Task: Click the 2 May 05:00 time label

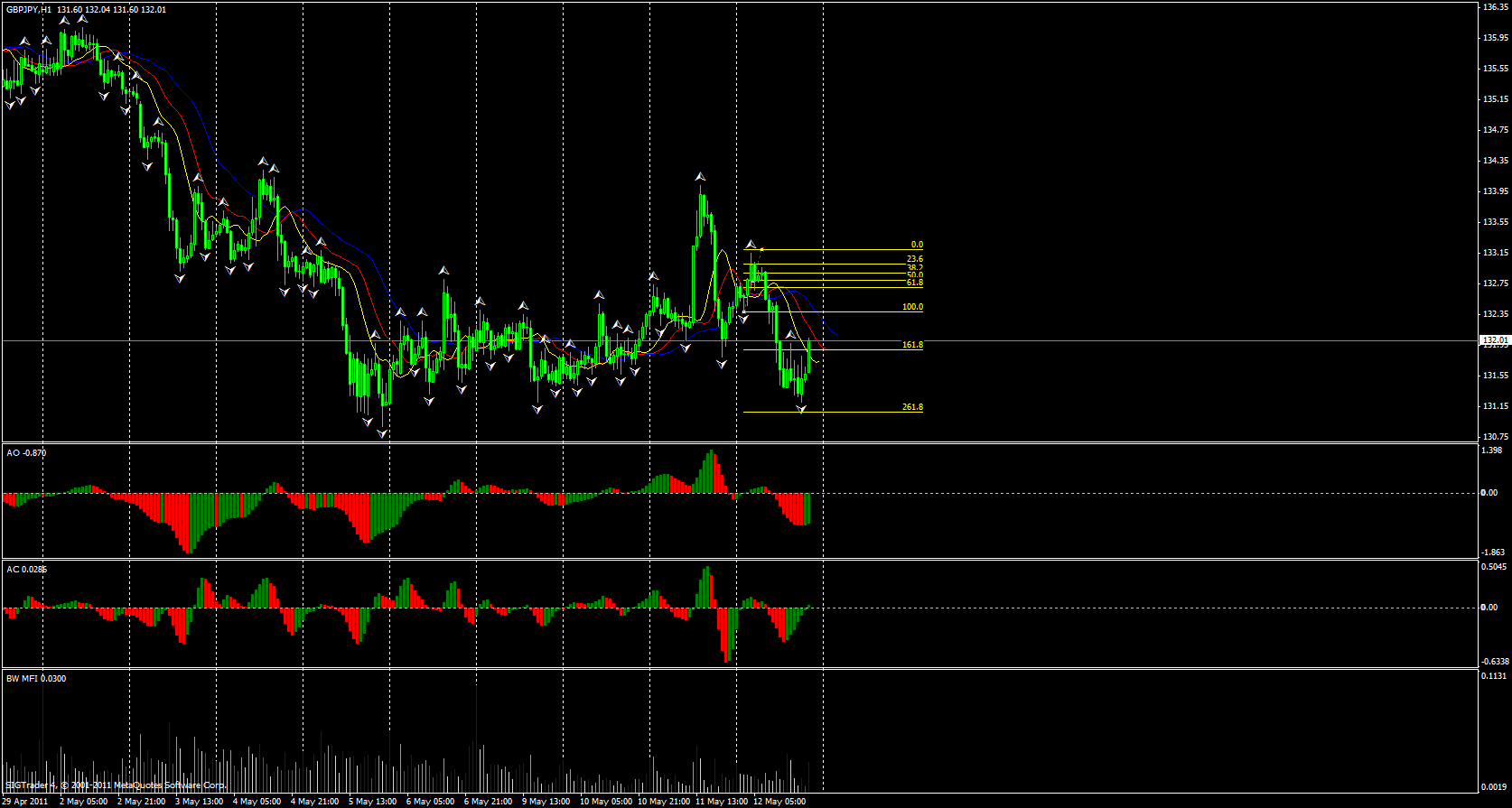Action: pyautogui.click(x=83, y=801)
